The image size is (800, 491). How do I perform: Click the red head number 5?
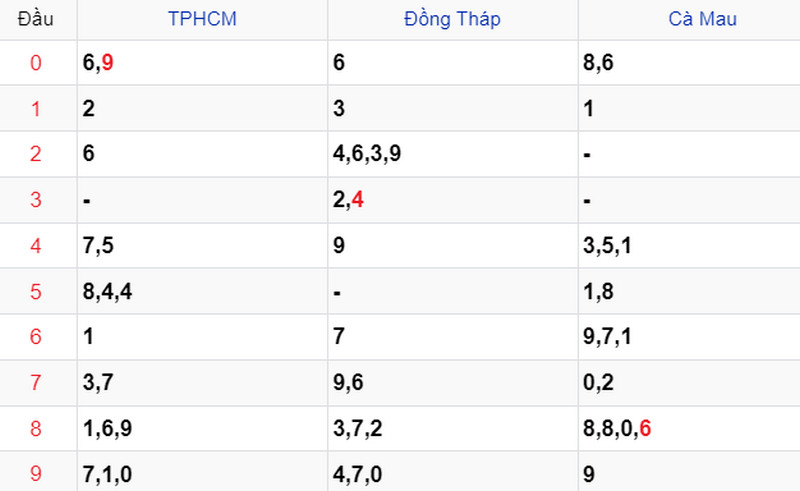[x=35, y=291]
